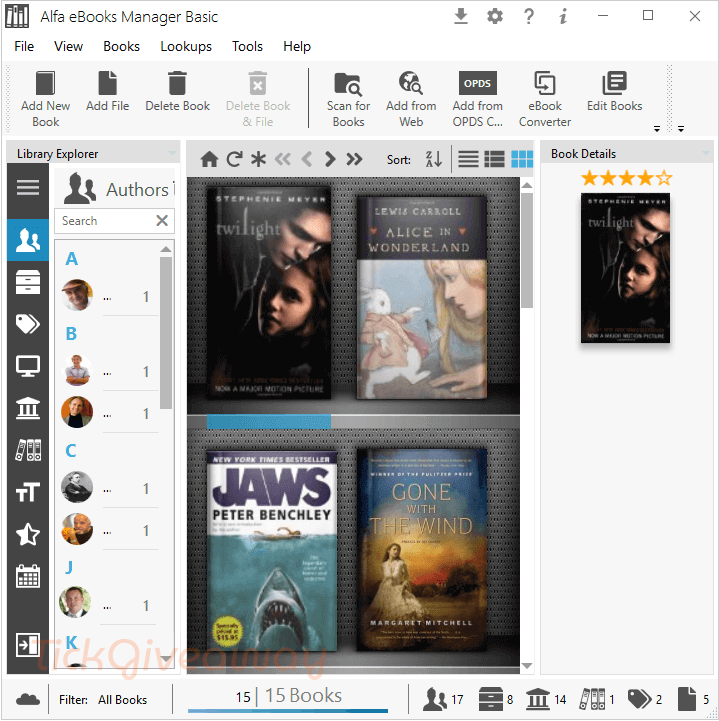Select the text size (tT) sidebar icon
719x721 pixels.
28,492
